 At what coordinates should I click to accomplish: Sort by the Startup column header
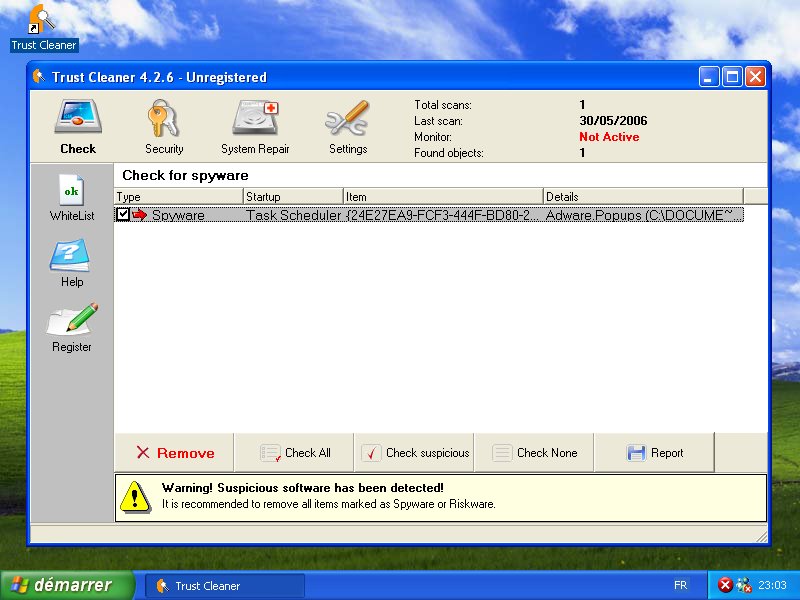pos(293,196)
